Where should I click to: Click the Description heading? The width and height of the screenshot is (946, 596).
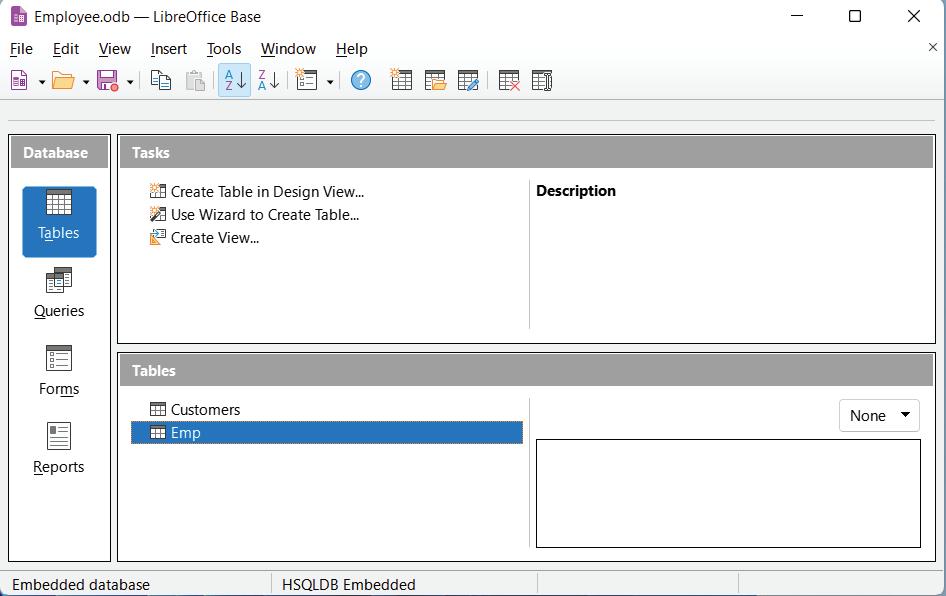click(576, 191)
